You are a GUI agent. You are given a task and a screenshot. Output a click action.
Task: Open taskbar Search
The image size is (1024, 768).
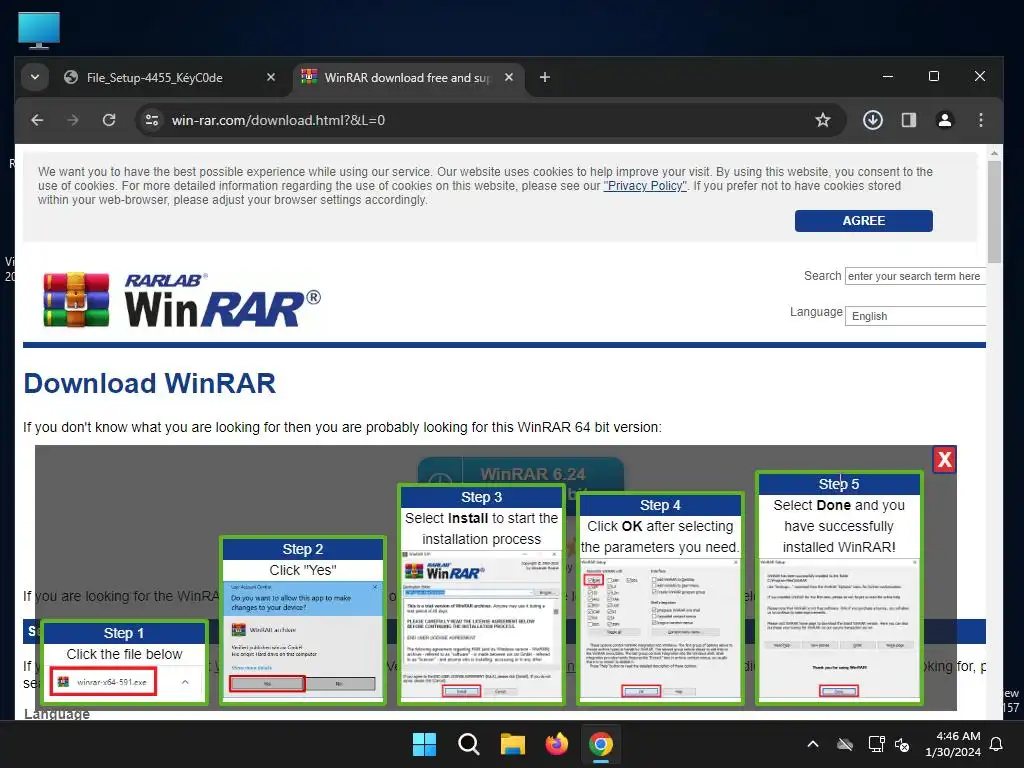tap(468, 744)
